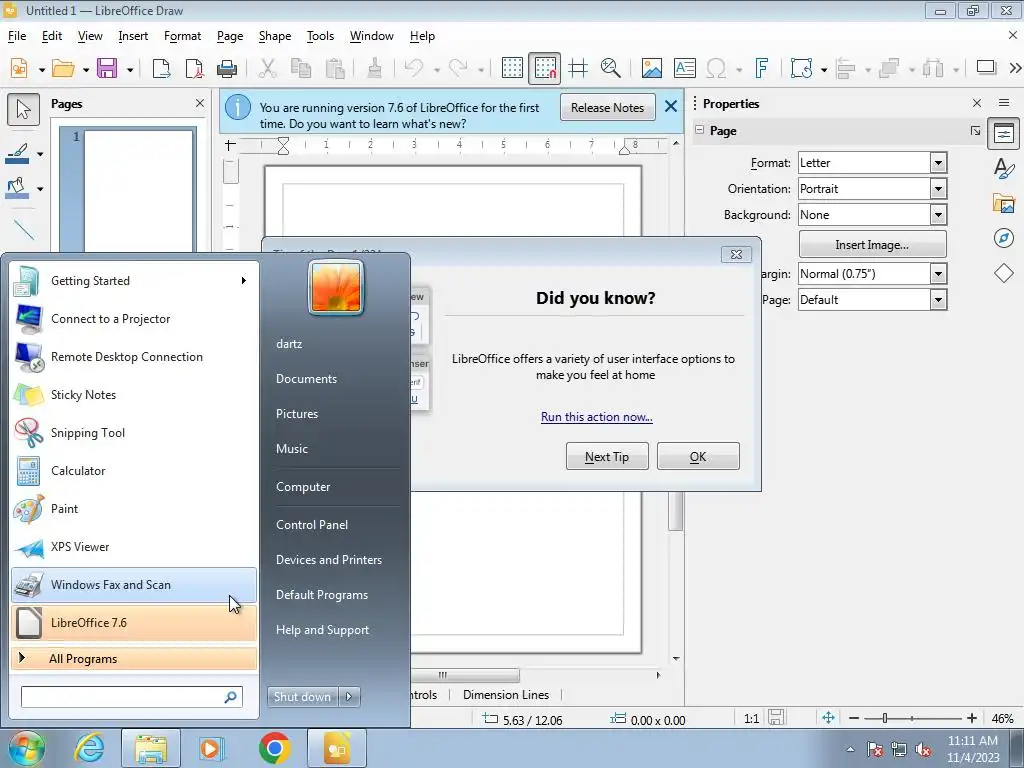Switch to the Dimension Lines layer tab

(505, 695)
